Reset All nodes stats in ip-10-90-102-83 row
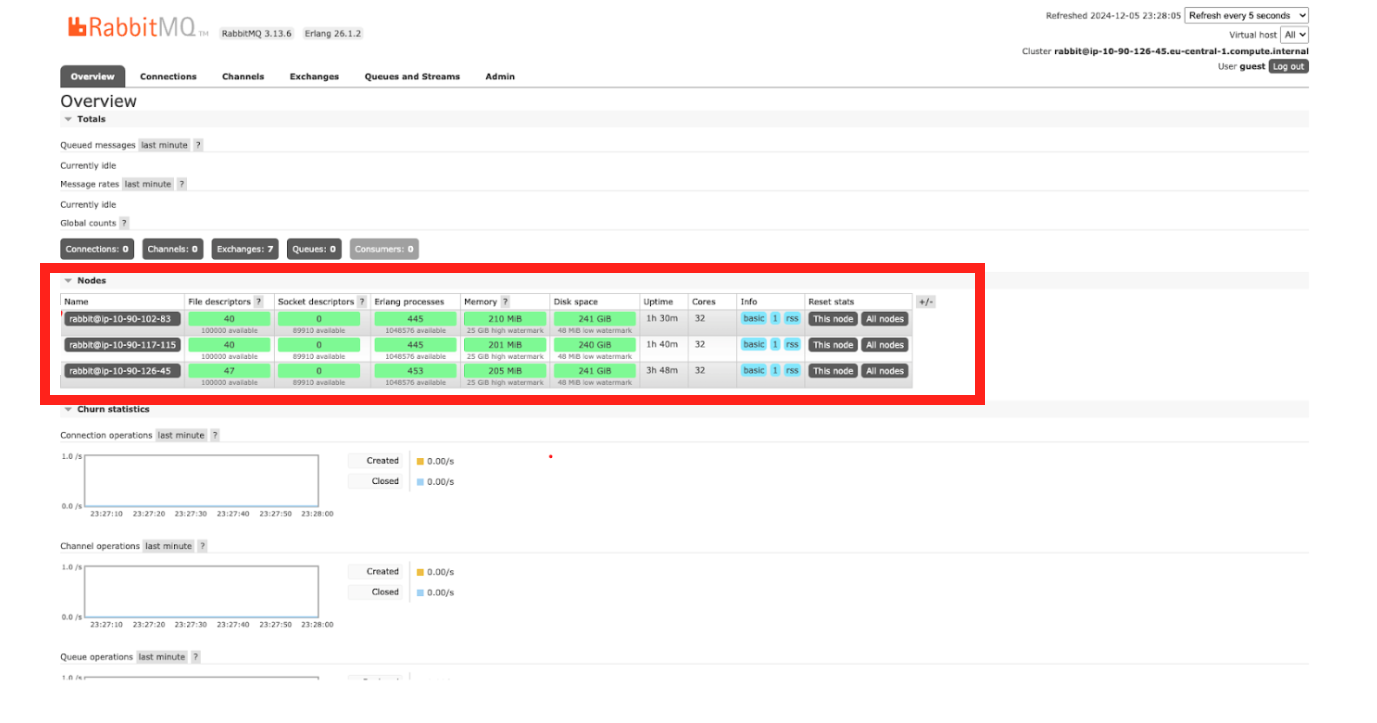This screenshot has height=723, width=1377. (x=885, y=319)
